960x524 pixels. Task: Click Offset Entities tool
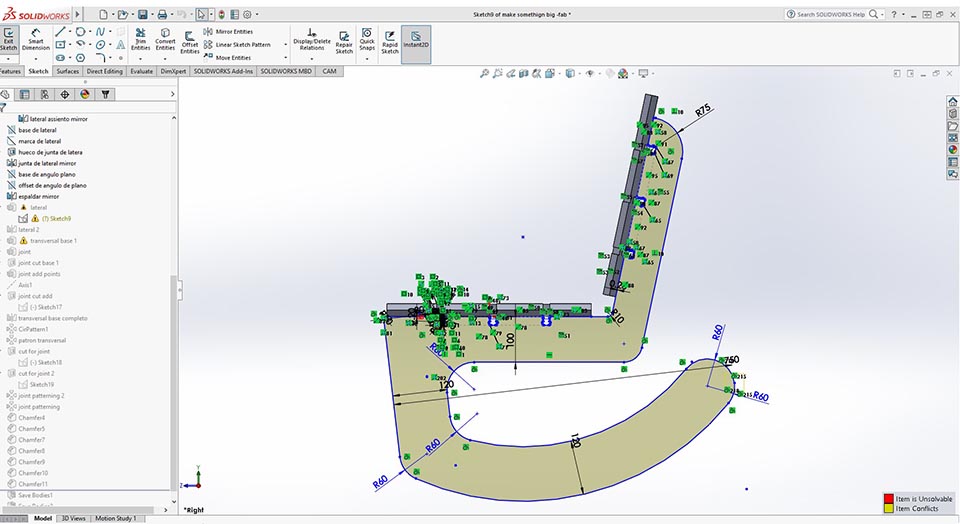click(x=190, y=42)
